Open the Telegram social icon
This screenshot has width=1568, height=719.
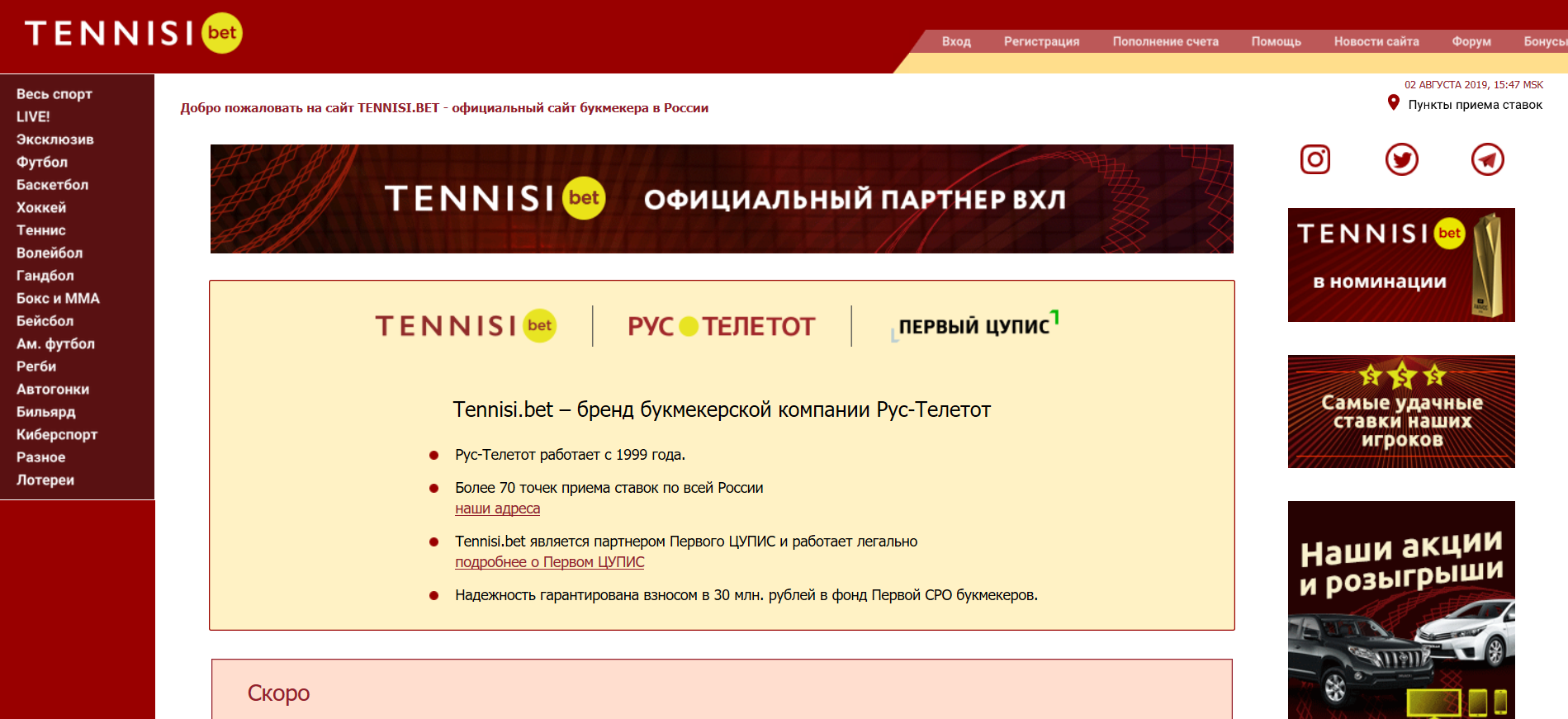(1487, 159)
